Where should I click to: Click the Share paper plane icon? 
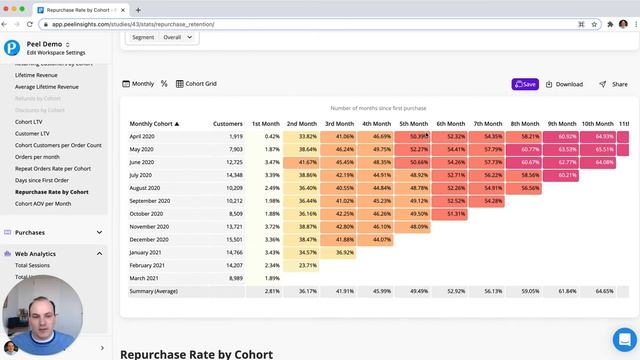click(x=602, y=84)
